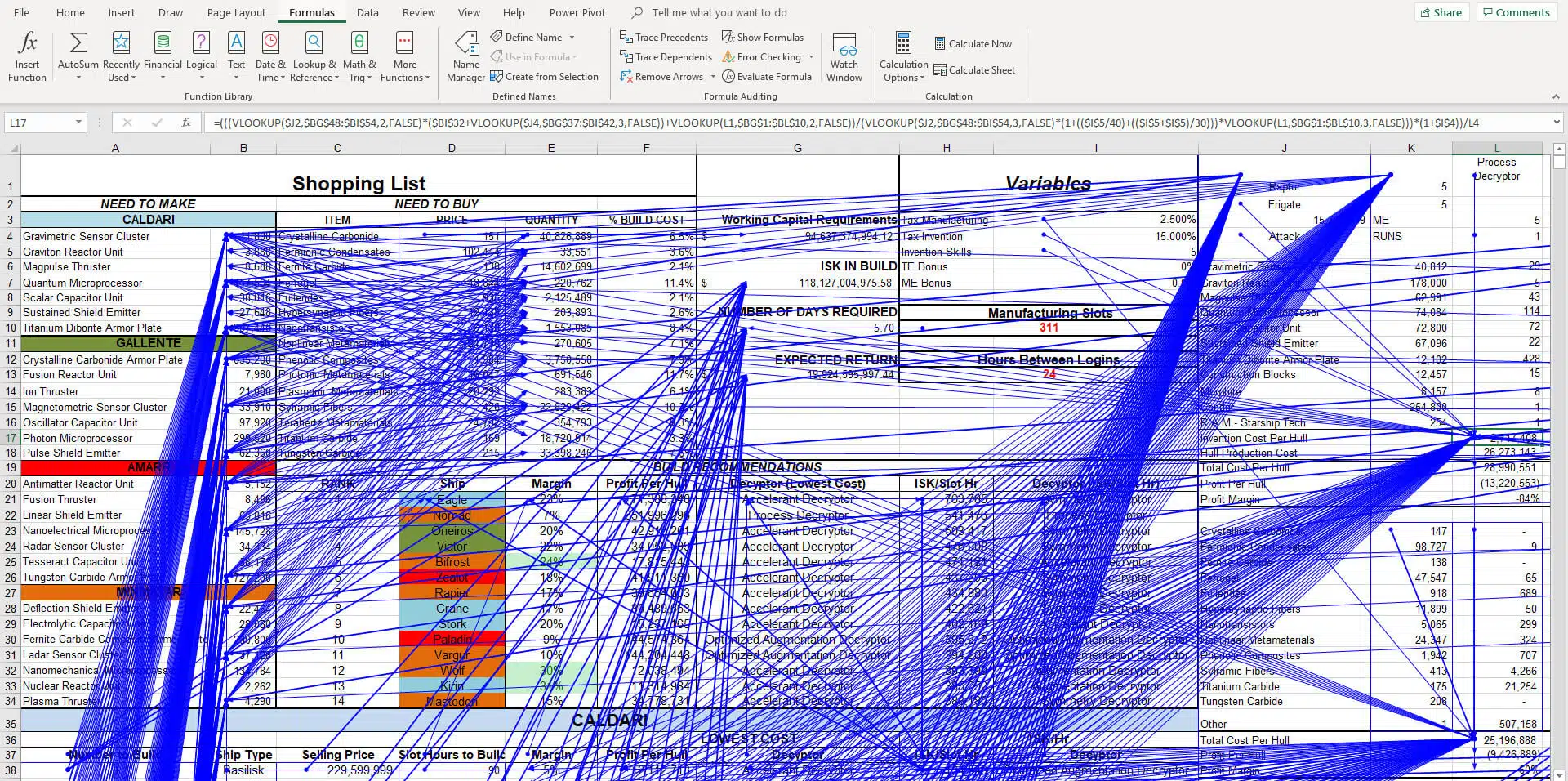Image resolution: width=1568 pixels, height=781 pixels.
Task: Expand the Error Checking dropdown arrow
Action: [x=811, y=57]
